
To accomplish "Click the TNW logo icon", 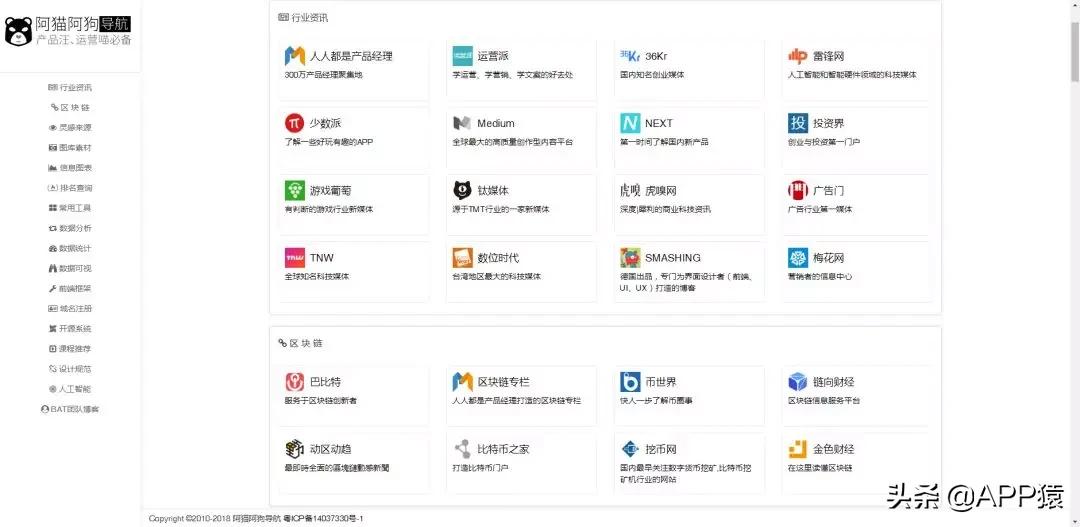I will coord(295,258).
